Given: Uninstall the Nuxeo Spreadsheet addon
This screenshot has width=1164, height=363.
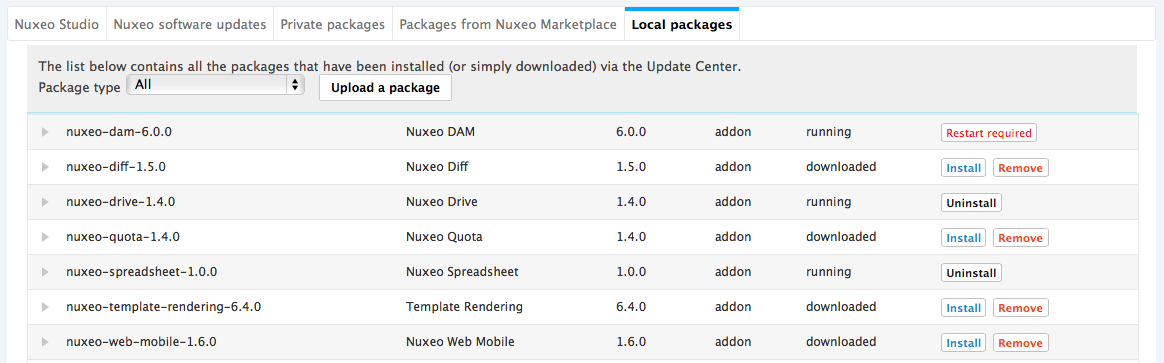Looking at the screenshot, I should pyautogui.click(x=971, y=272).
